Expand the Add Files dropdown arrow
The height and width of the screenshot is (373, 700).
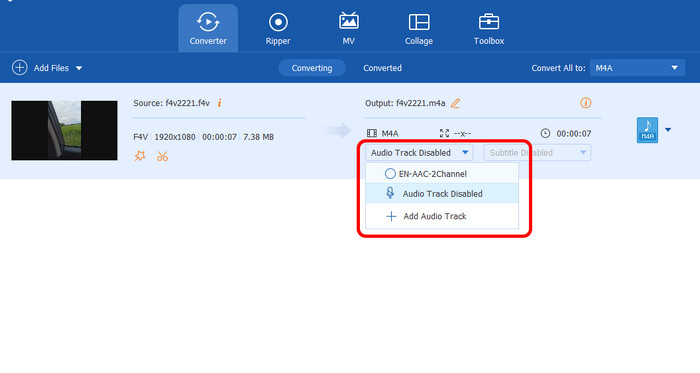tap(79, 68)
